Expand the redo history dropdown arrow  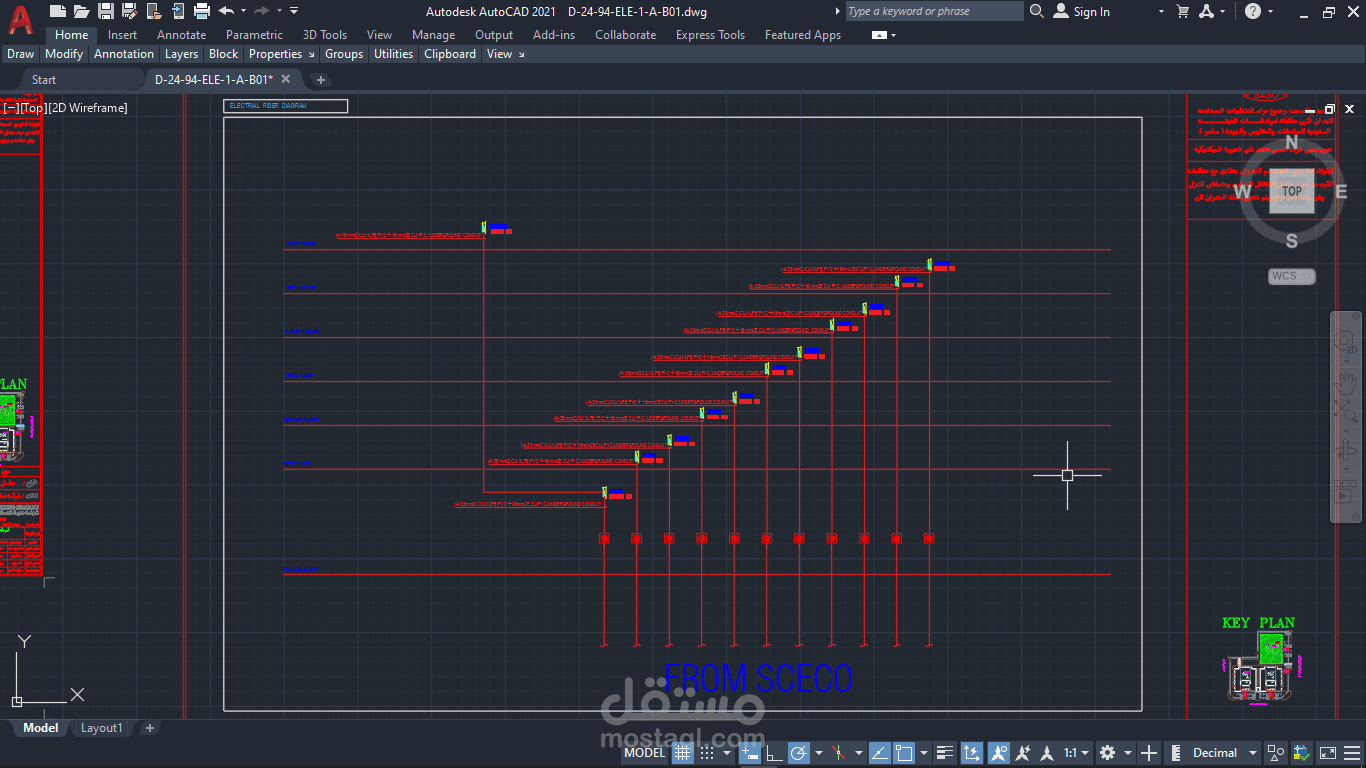pos(278,11)
